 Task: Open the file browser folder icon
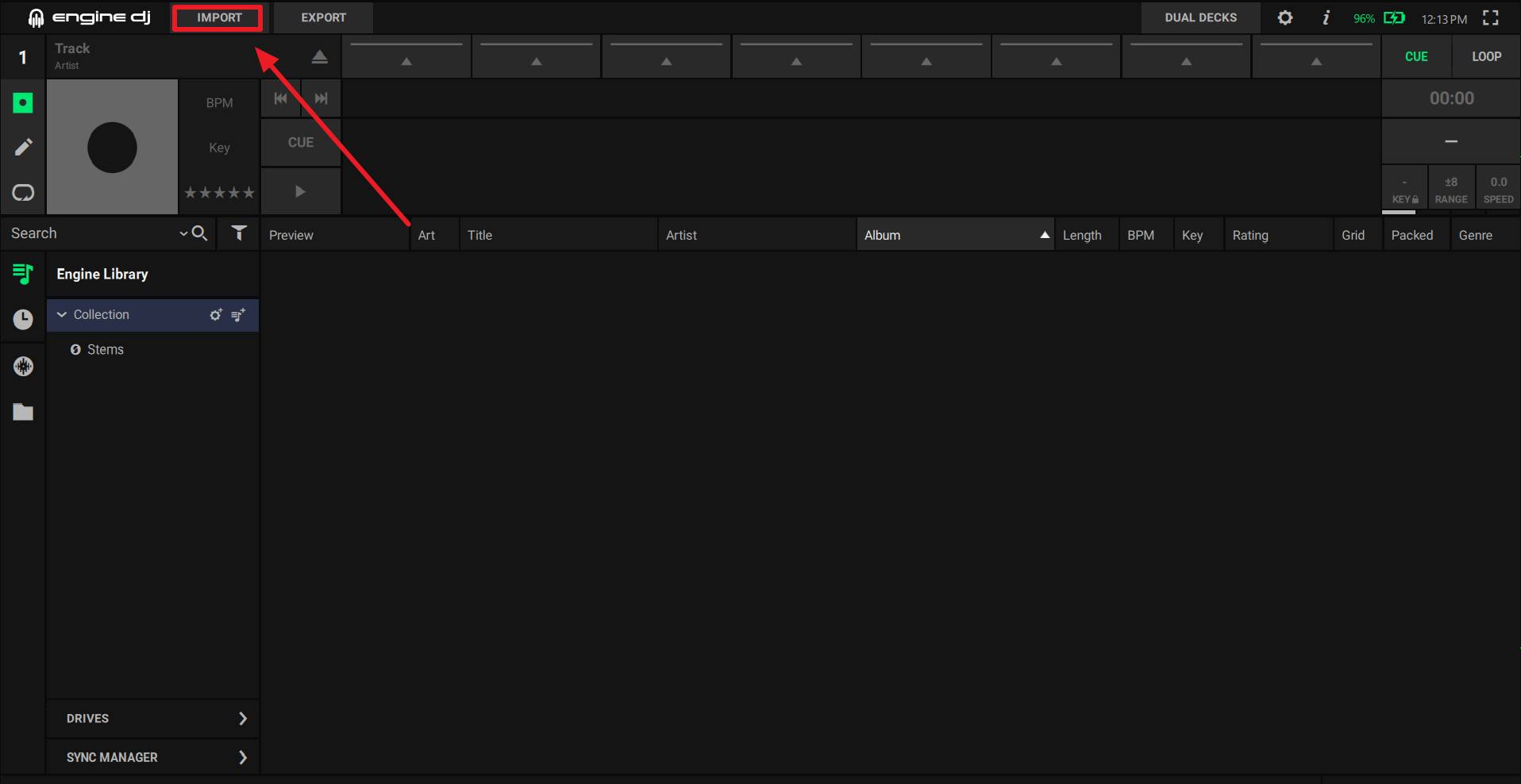[x=23, y=412]
